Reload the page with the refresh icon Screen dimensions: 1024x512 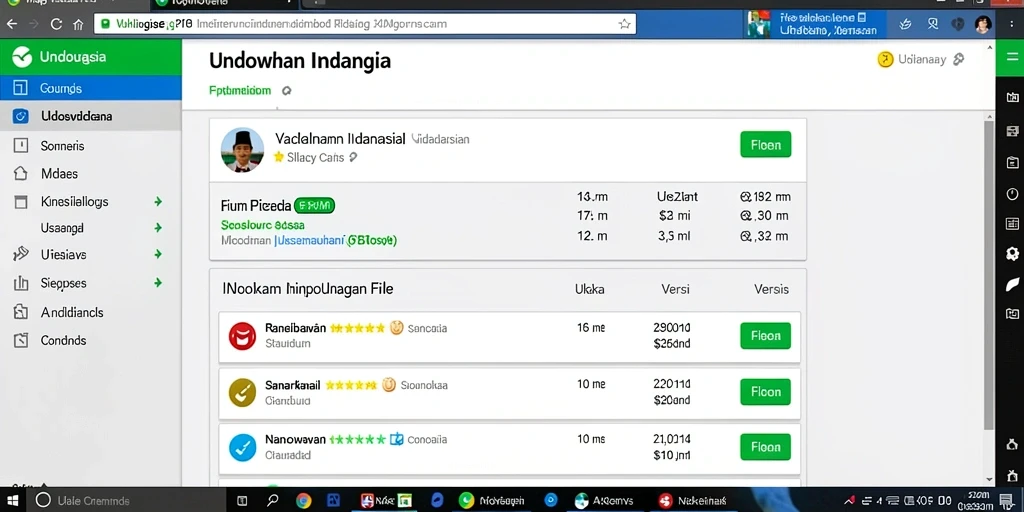click(x=56, y=24)
